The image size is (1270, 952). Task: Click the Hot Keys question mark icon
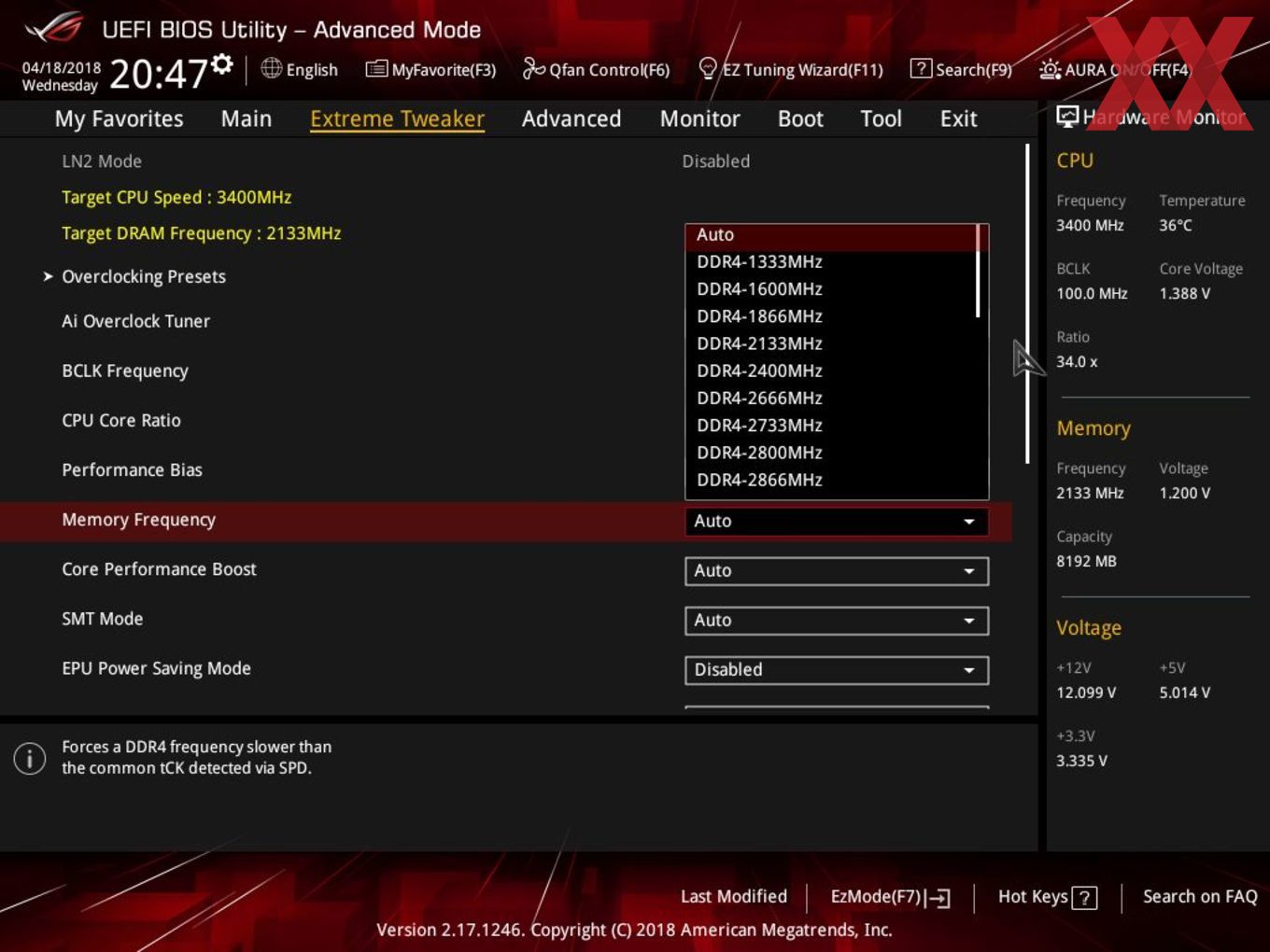1084,898
